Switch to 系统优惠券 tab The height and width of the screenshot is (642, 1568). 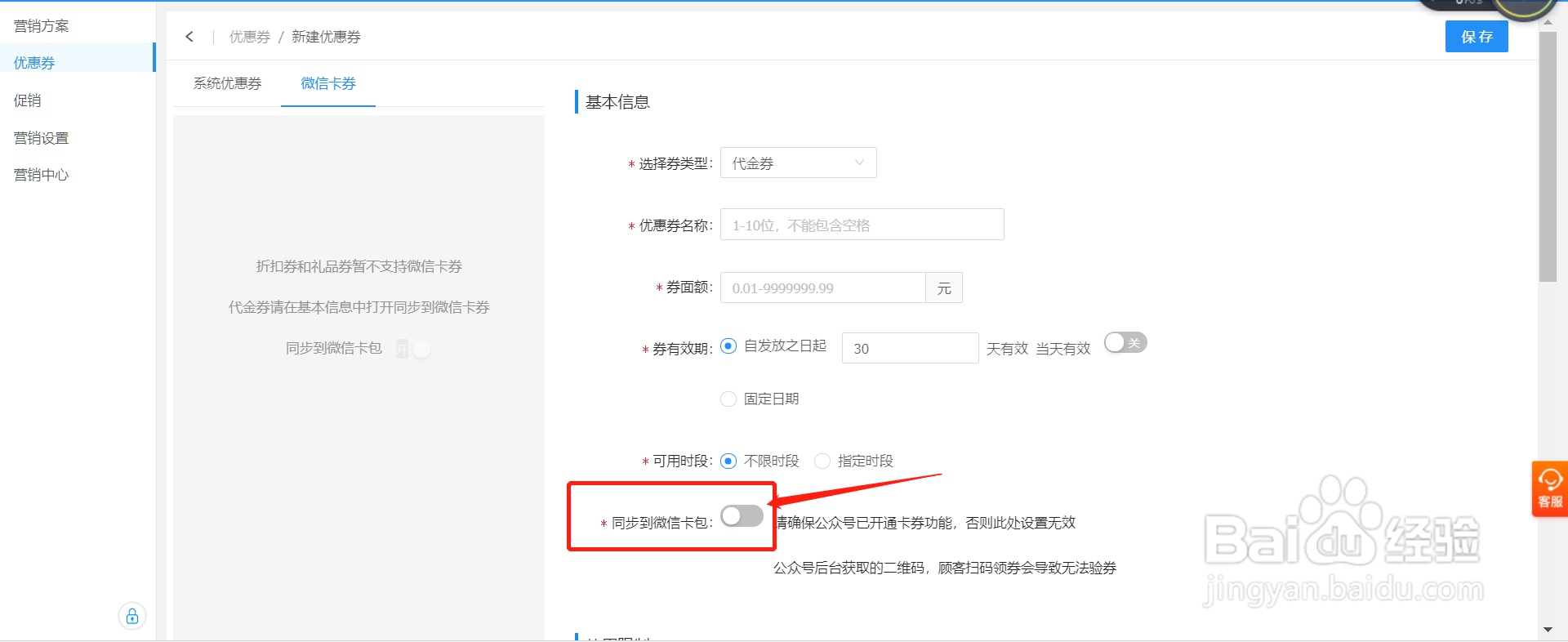point(227,83)
